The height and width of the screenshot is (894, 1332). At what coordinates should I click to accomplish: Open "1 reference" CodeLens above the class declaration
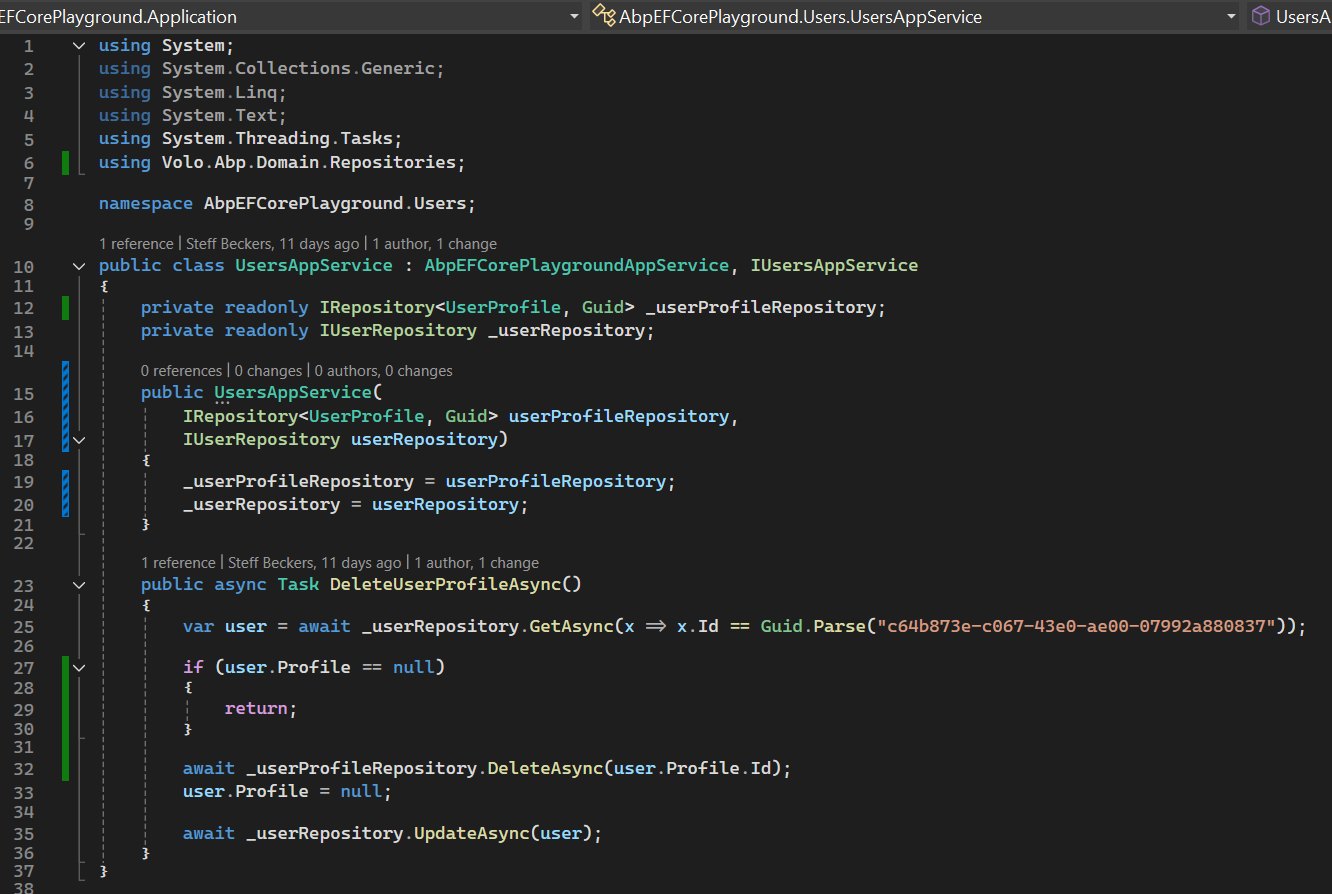[x=134, y=244]
